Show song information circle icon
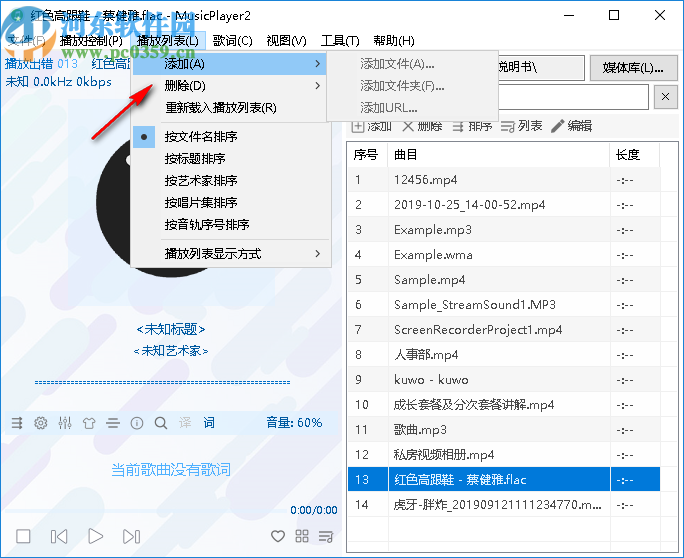This screenshot has height=558, width=684. 137,423
